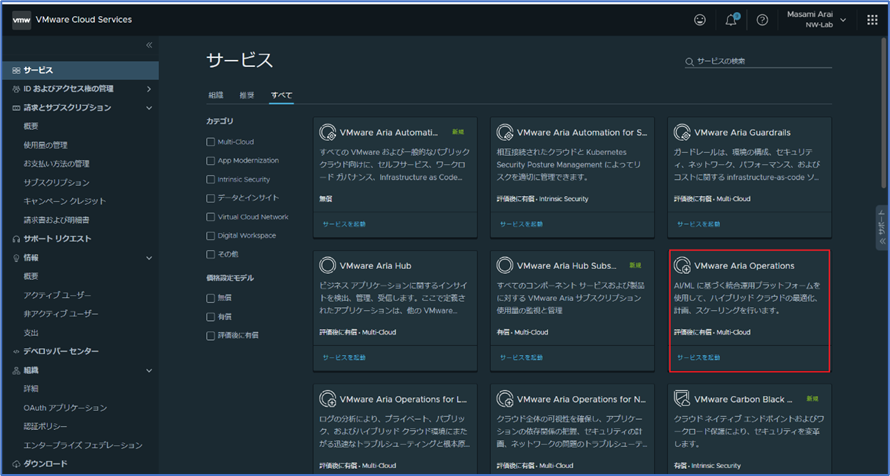The width and height of the screenshot is (890, 476).
Task: Launch VMware Aria Hub via サービスを起動
Action: pyautogui.click(x=344, y=357)
